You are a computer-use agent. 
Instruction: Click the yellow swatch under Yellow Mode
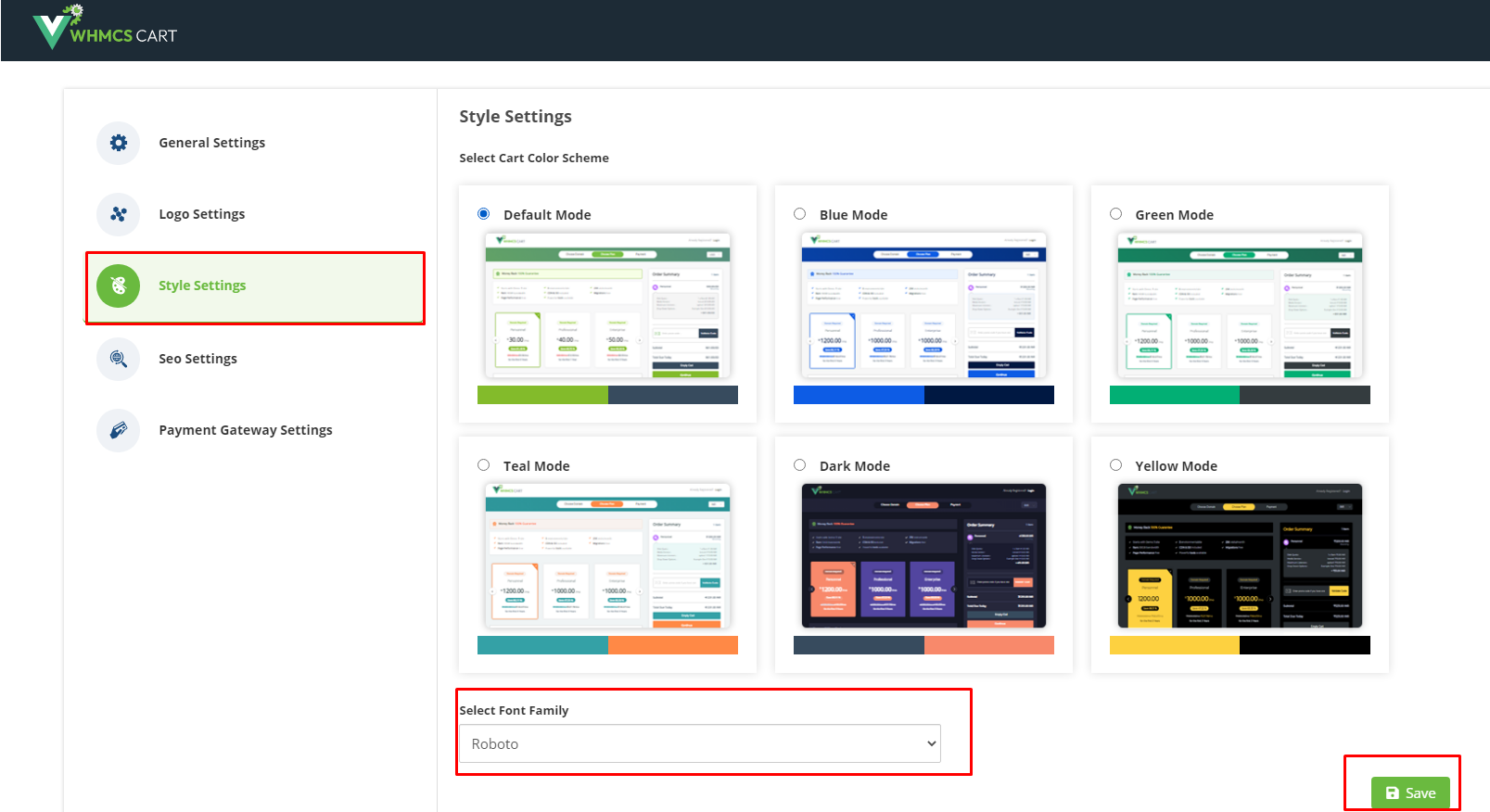pyautogui.click(x=1174, y=645)
